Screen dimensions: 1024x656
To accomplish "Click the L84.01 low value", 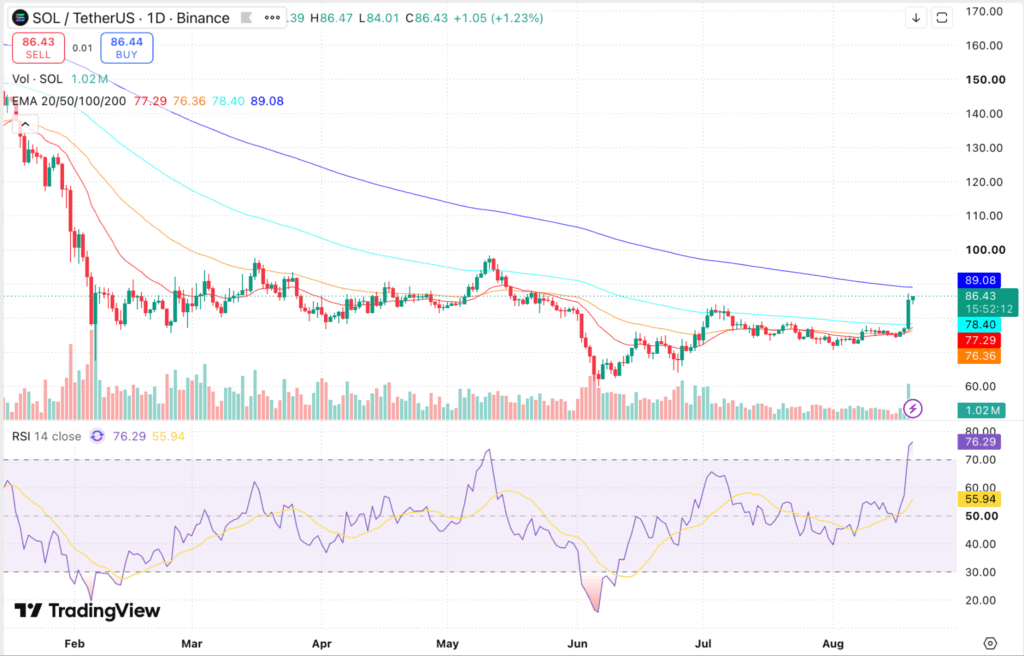I will tap(378, 18).
